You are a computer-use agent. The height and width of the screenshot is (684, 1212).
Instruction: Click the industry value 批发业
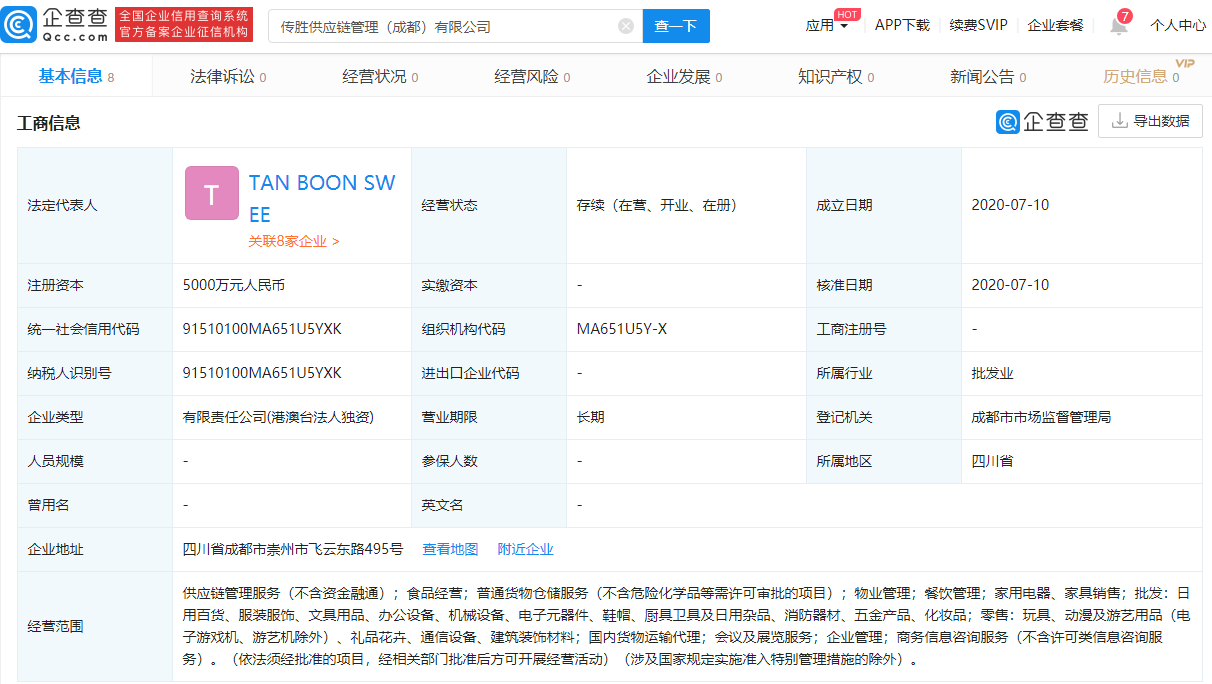click(x=993, y=373)
